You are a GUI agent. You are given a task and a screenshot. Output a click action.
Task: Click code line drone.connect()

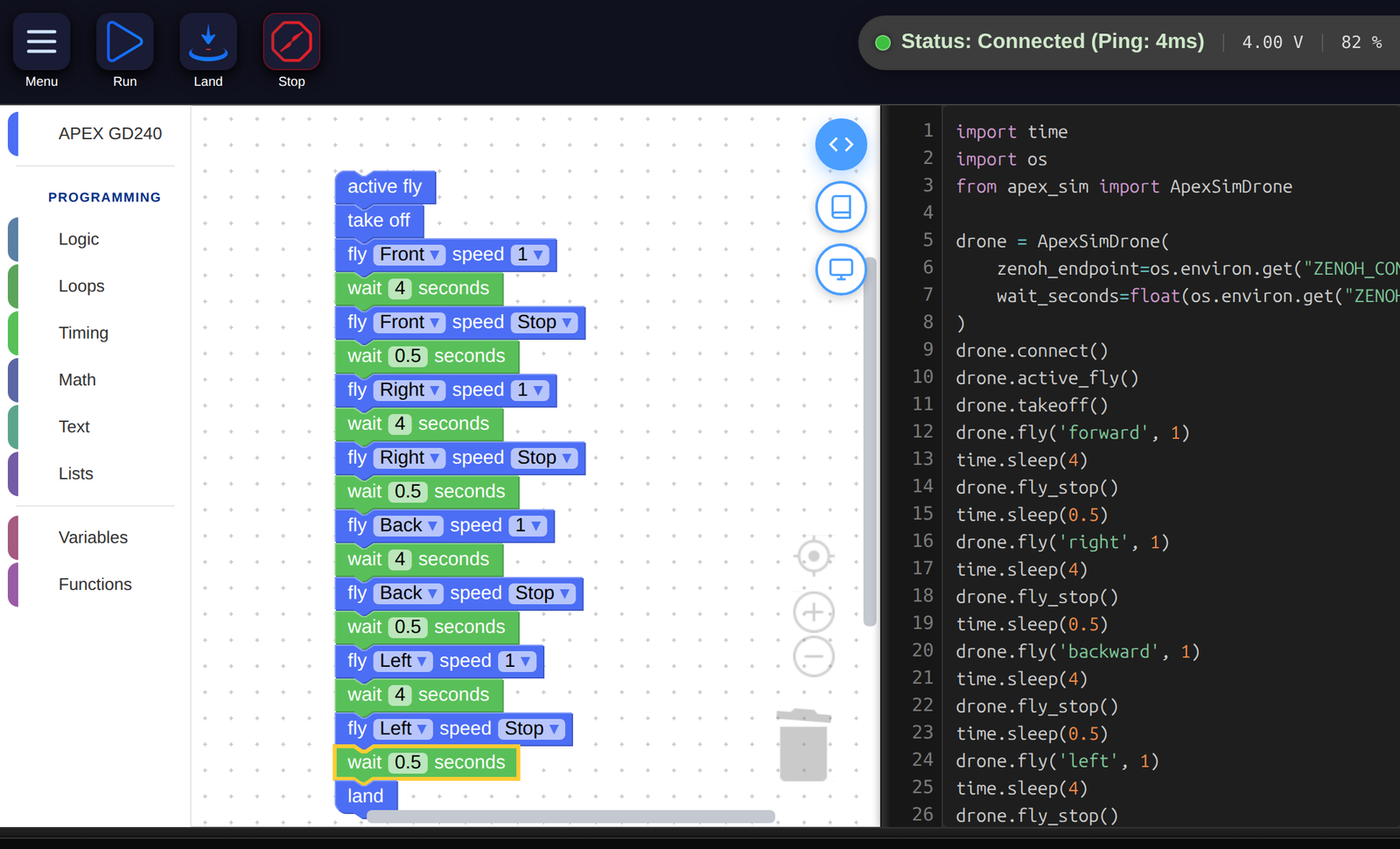[1032, 350]
